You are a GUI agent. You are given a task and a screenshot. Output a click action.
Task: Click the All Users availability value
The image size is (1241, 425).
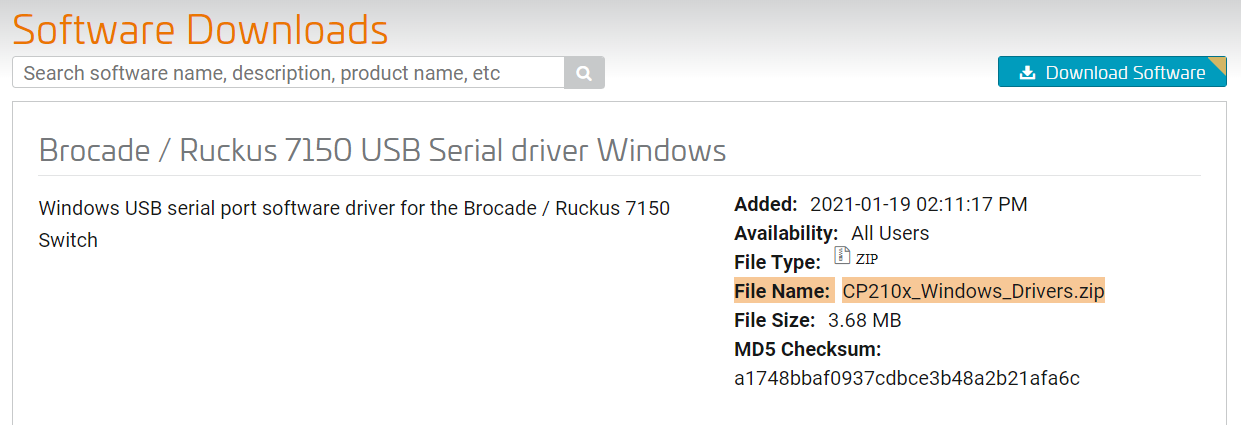point(890,233)
